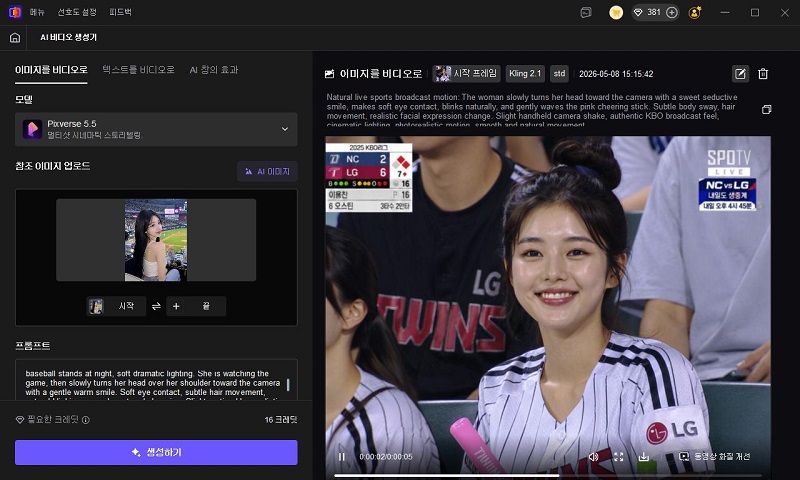Click the edit/regenerate pencil icon
800x480 pixels.
coord(740,74)
